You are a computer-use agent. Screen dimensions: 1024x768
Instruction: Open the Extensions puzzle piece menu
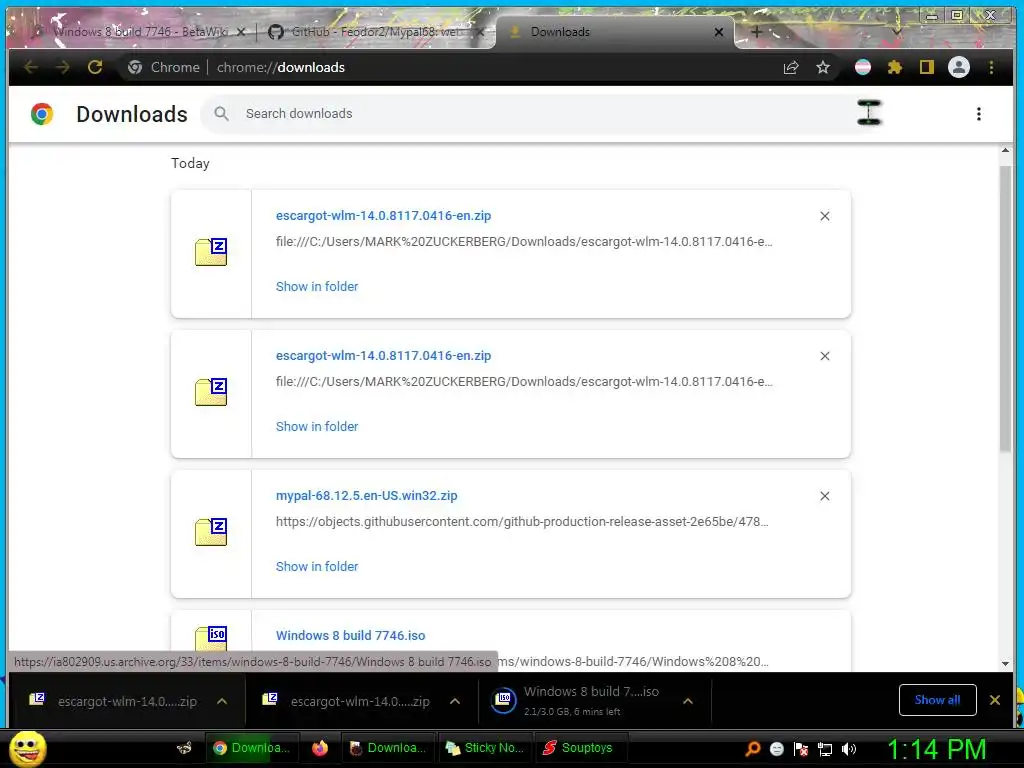coord(895,67)
